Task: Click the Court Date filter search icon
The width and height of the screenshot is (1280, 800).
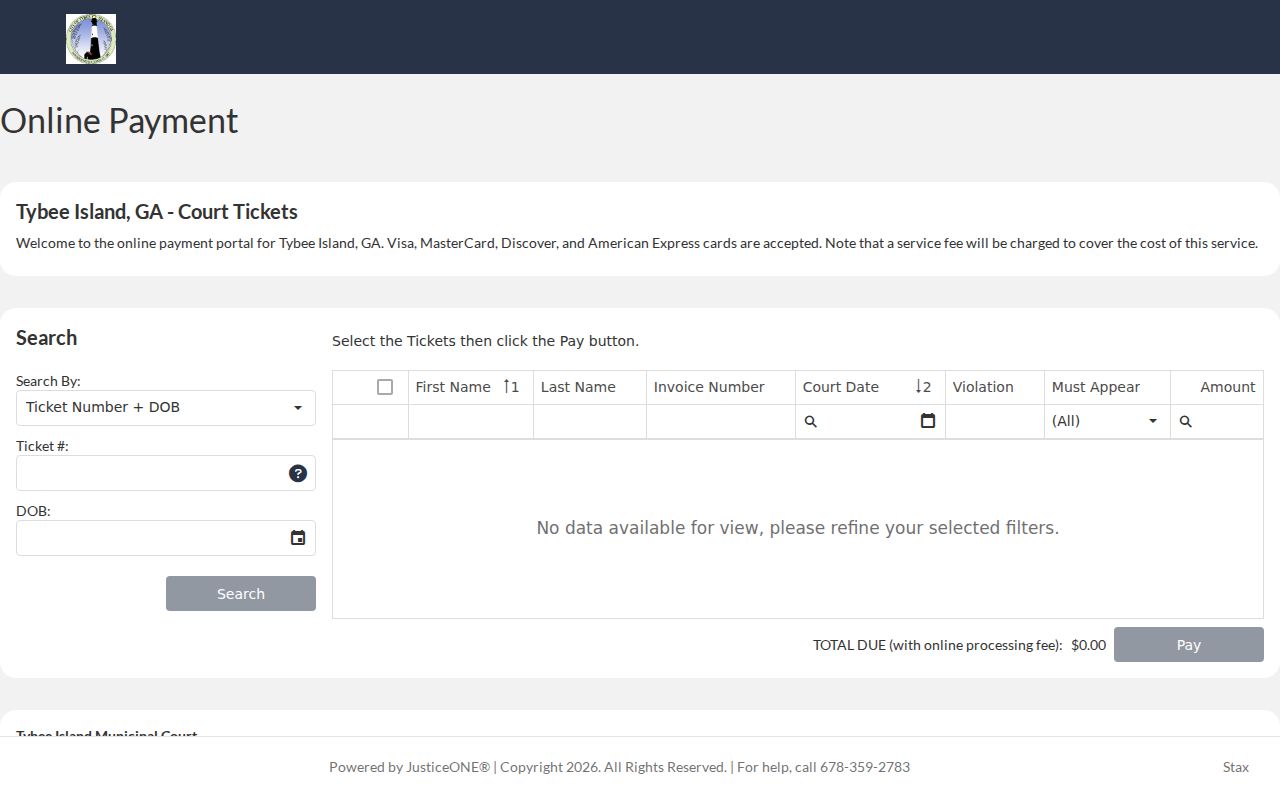Action: (x=811, y=422)
